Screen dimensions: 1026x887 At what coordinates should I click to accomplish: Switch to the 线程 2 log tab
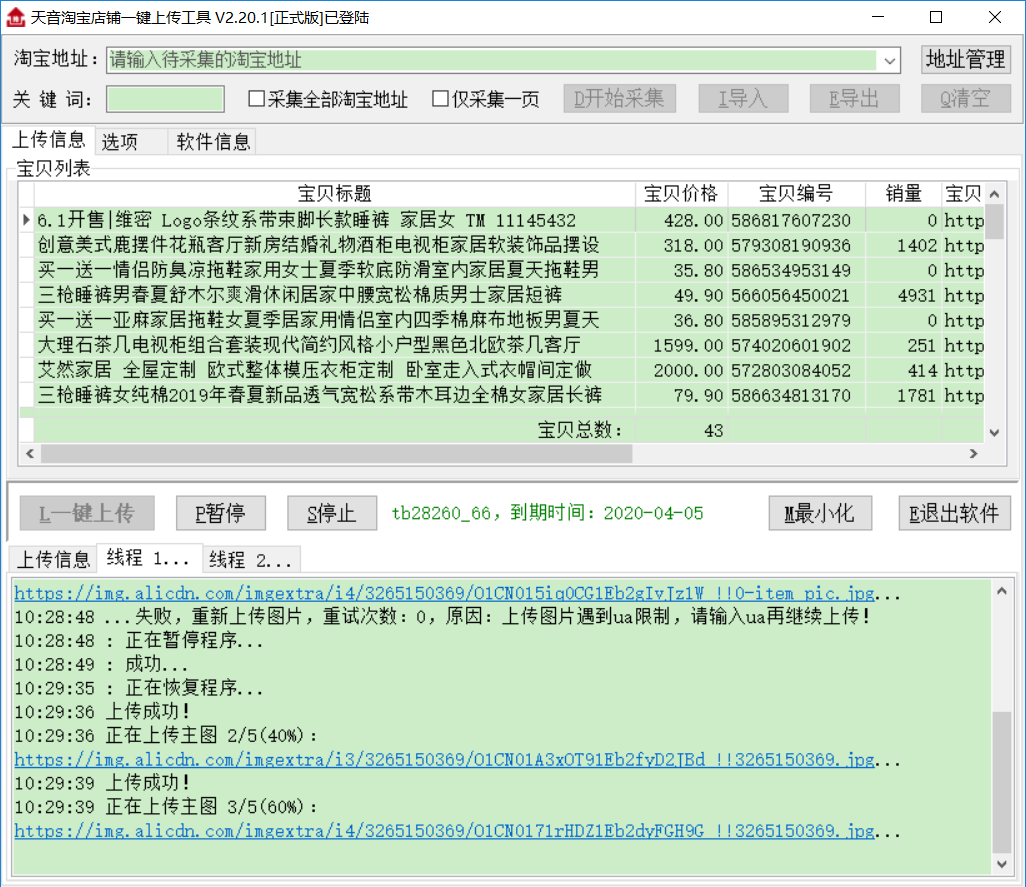(251, 559)
